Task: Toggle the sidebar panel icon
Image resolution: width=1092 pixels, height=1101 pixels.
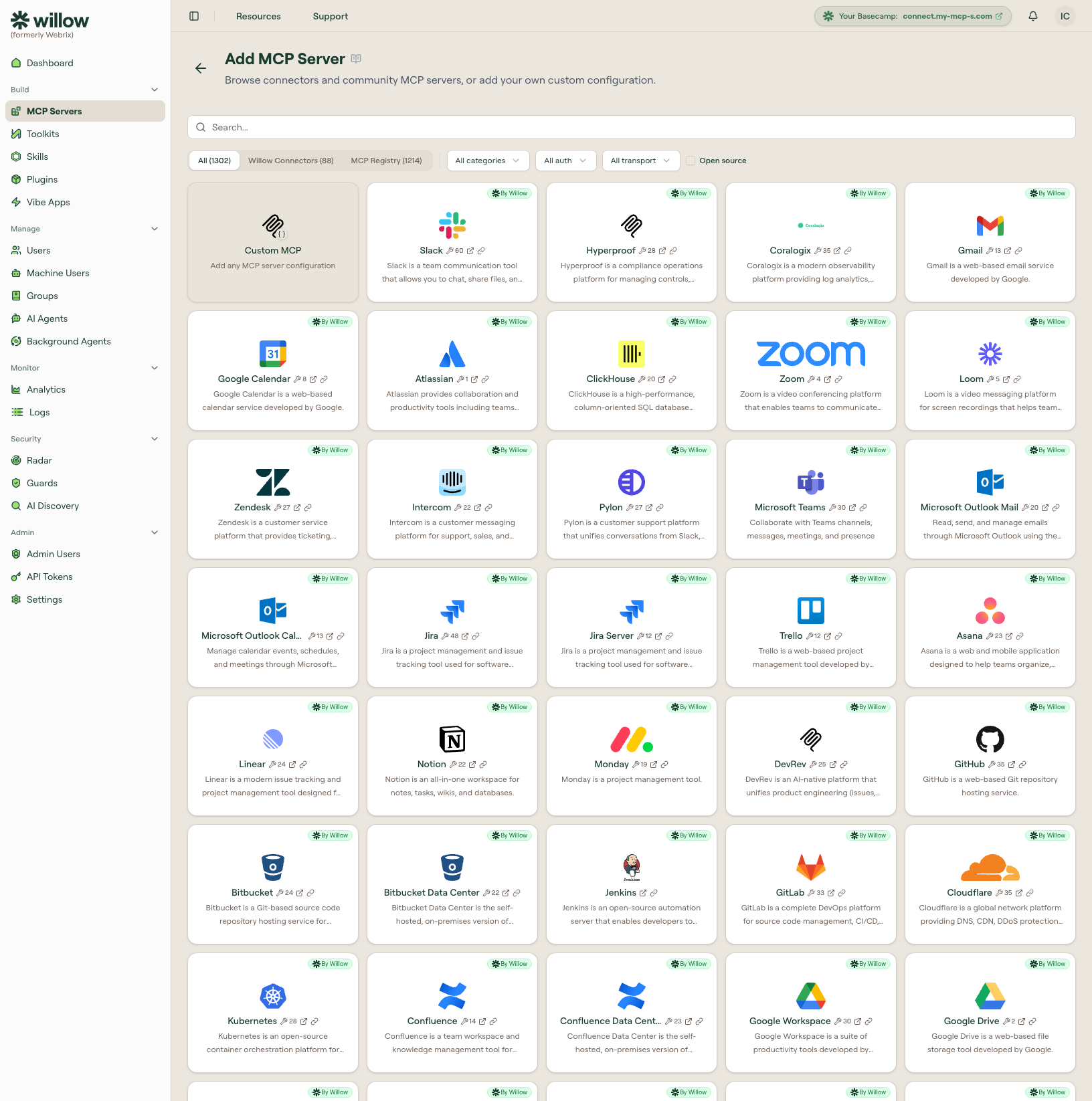Action: click(194, 16)
